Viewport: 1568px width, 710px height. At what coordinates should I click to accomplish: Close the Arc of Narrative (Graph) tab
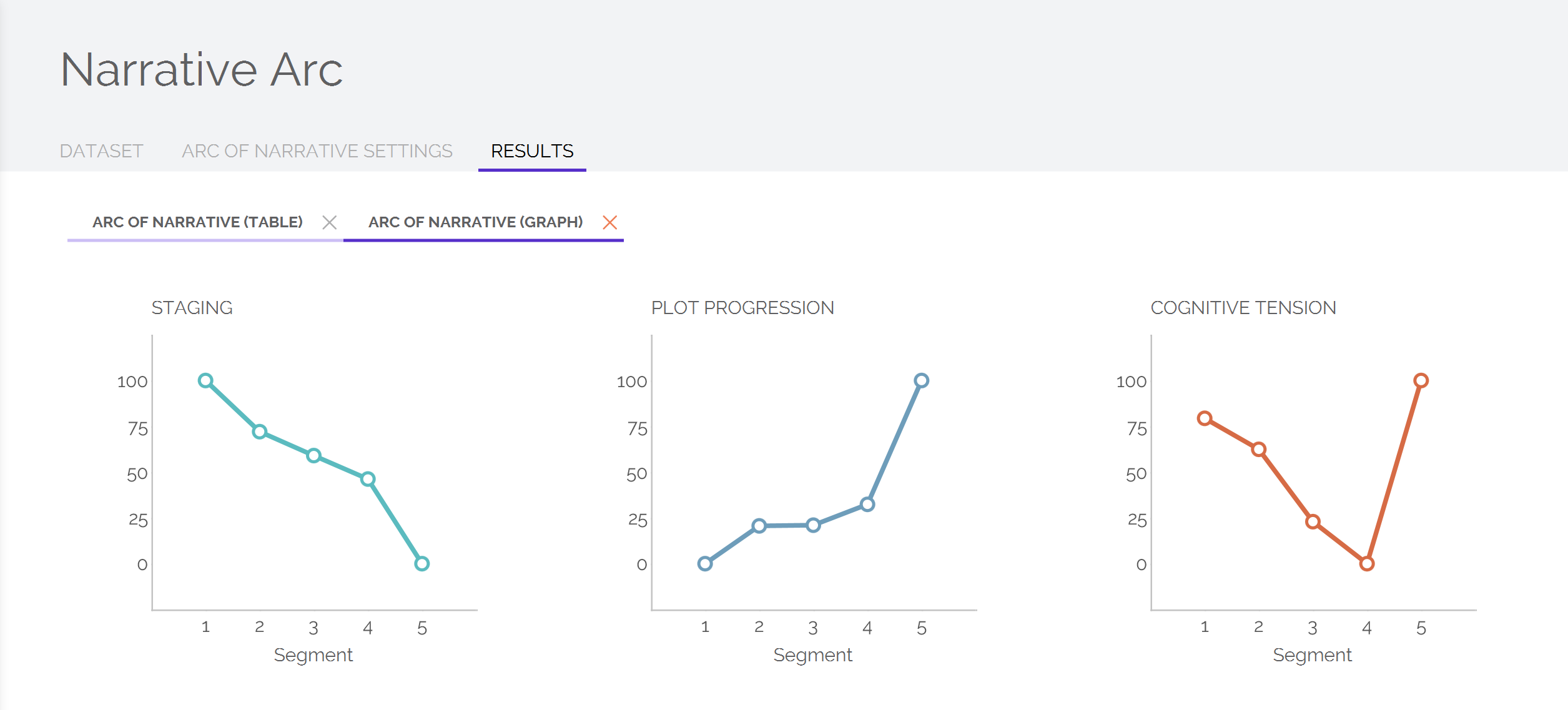click(610, 222)
